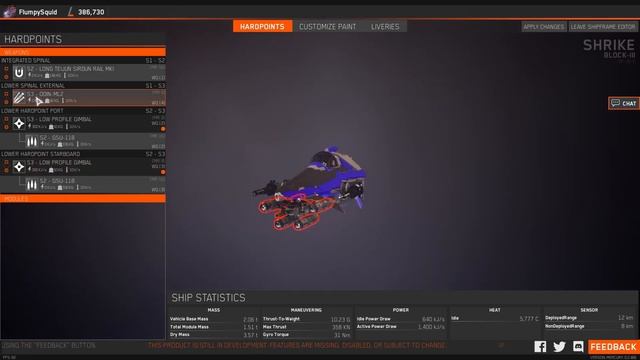Click orange dot on starboard gimbal row
Image resolution: width=640 pixels, height=360 pixels.
(x=163, y=172)
